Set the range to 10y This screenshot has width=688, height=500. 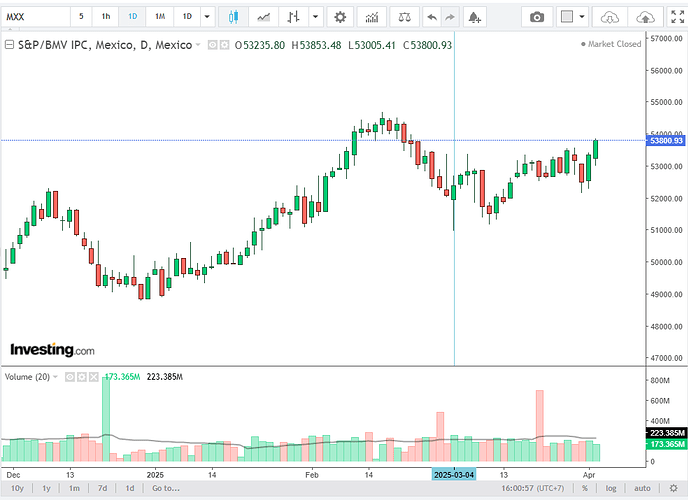[17, 488]
